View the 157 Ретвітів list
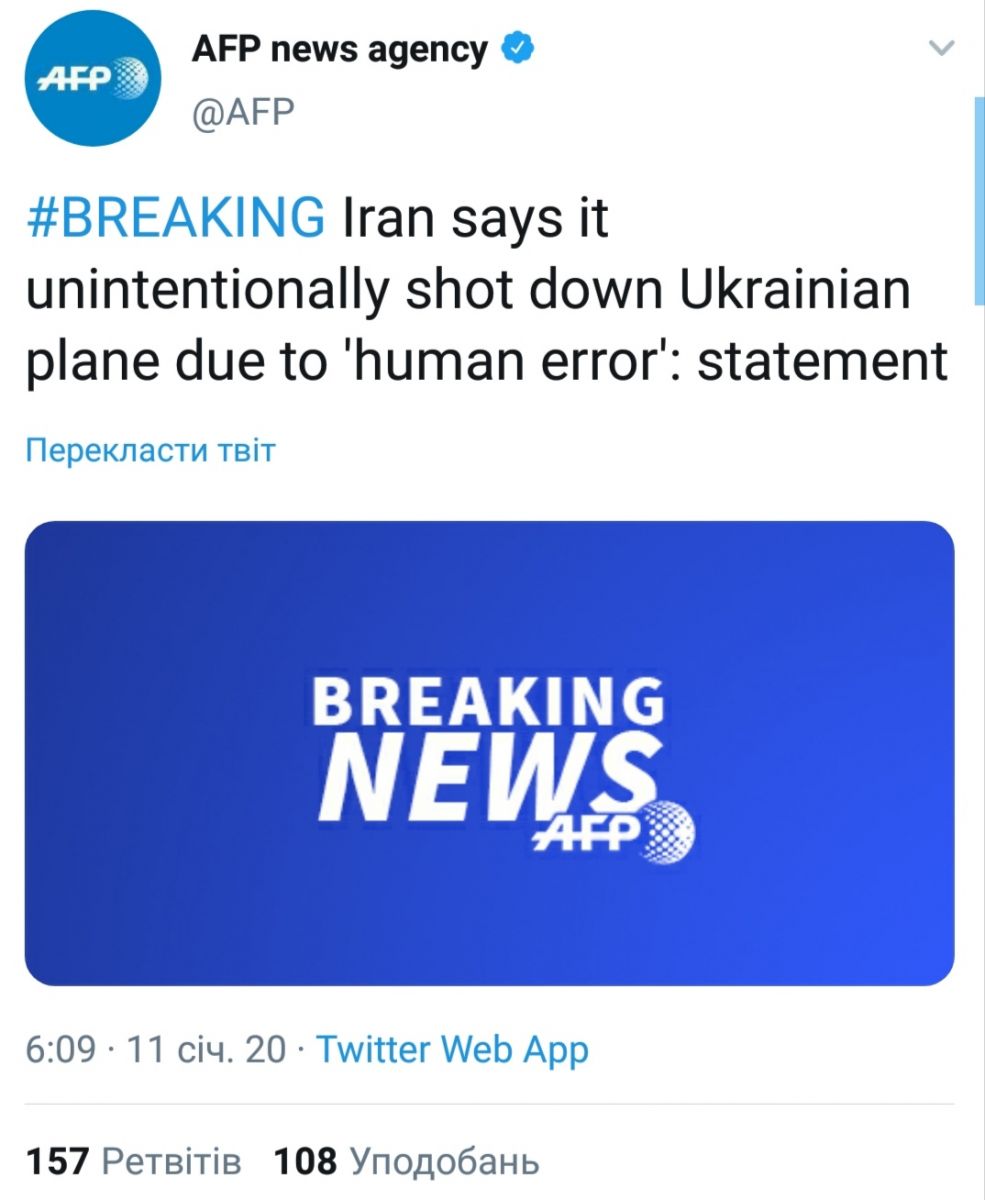 pos(133,1161)
